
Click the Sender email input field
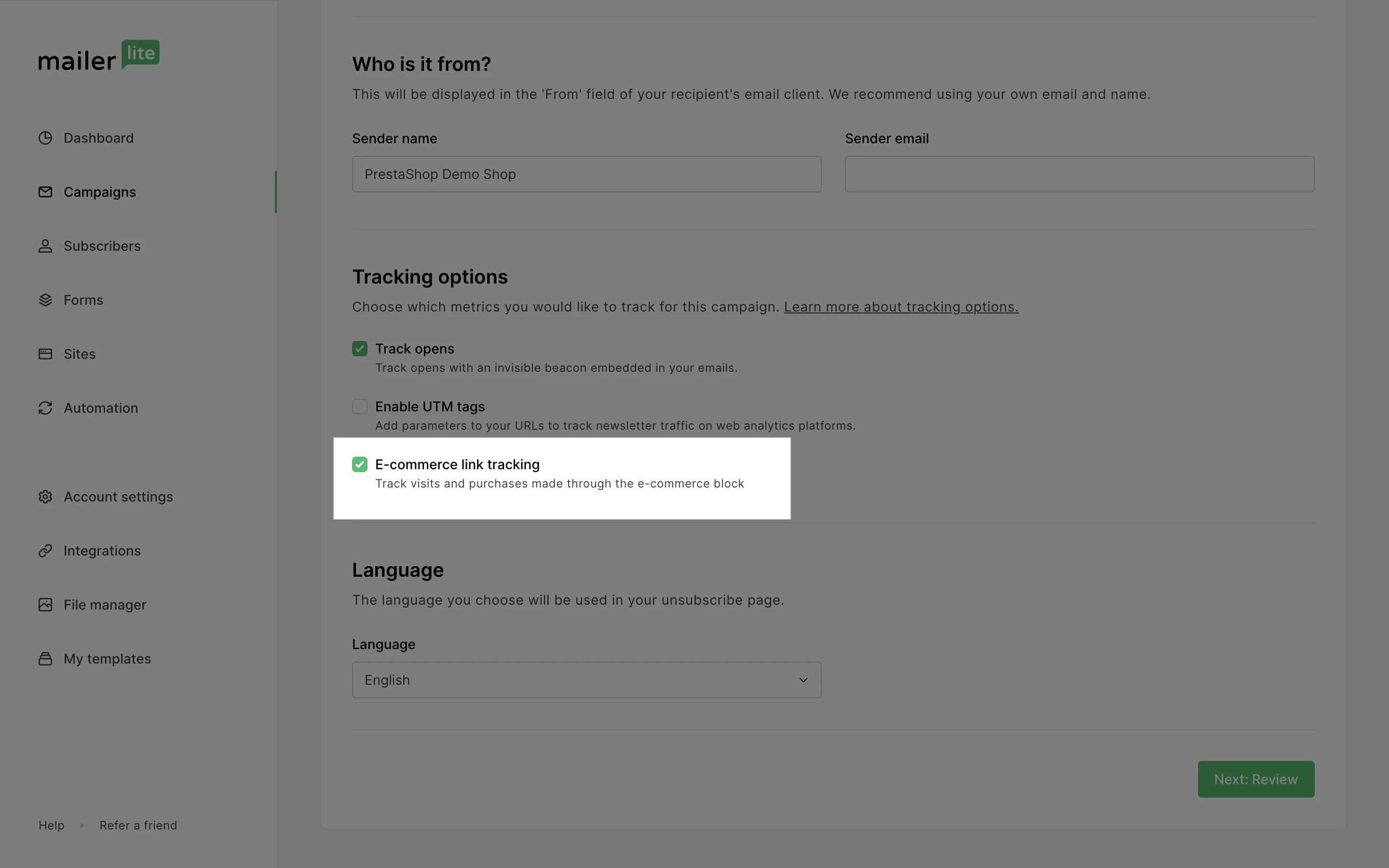point(1079,174)
